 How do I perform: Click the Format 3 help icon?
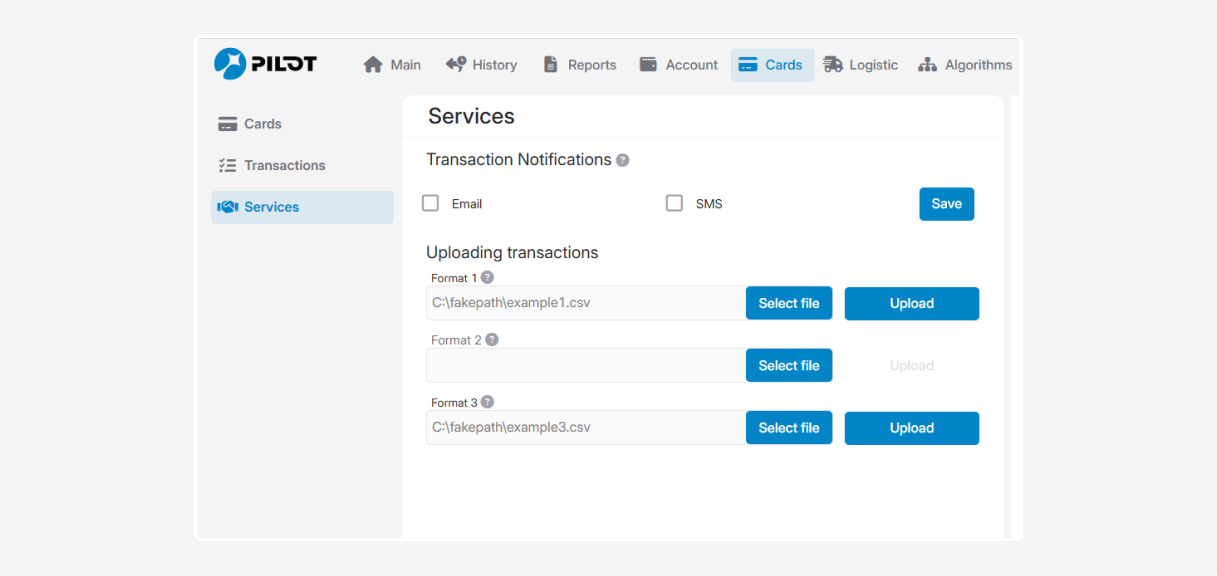(487, 402)
